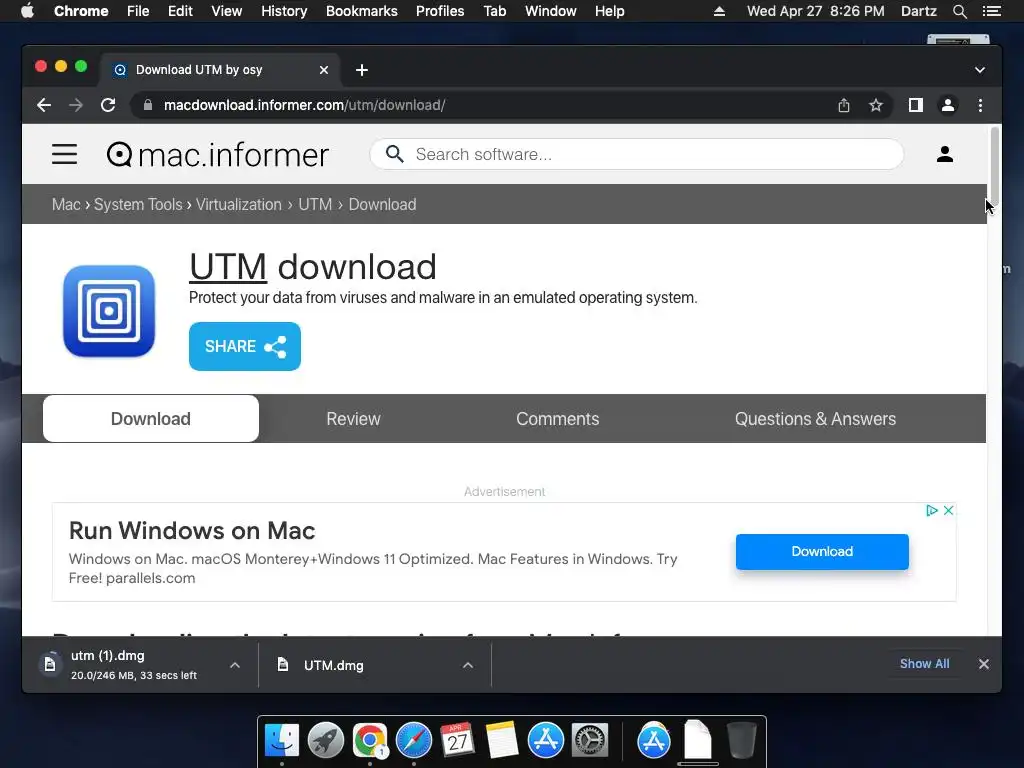Open Launchpad from the Dock
The image size is (1024, 768).
point(326,741)
